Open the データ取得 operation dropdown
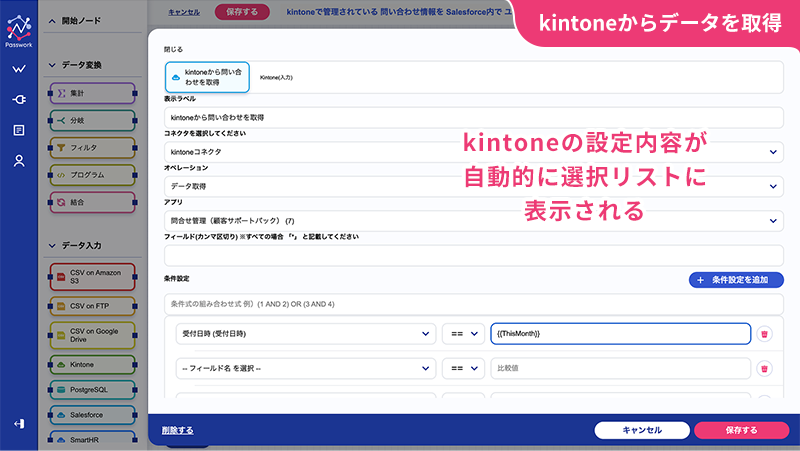This screenshot has width=800, height=451. point(473,186)
